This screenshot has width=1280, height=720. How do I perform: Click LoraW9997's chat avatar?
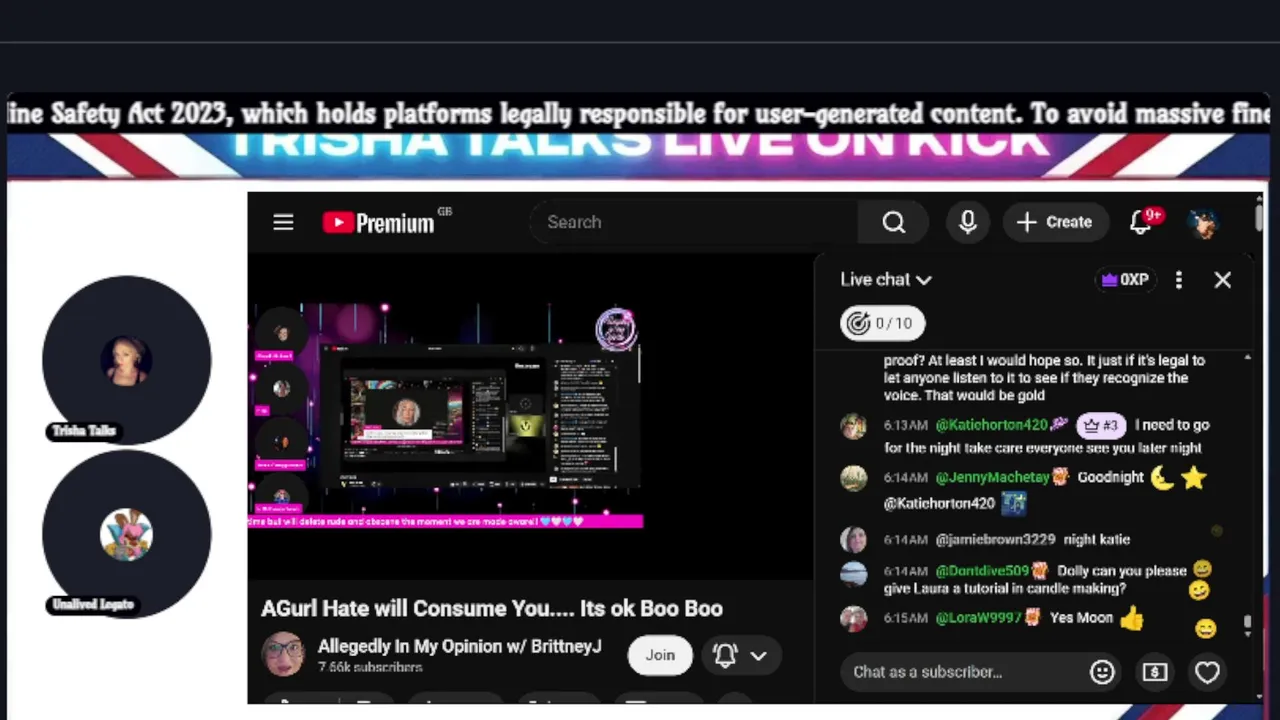(853, 619)
